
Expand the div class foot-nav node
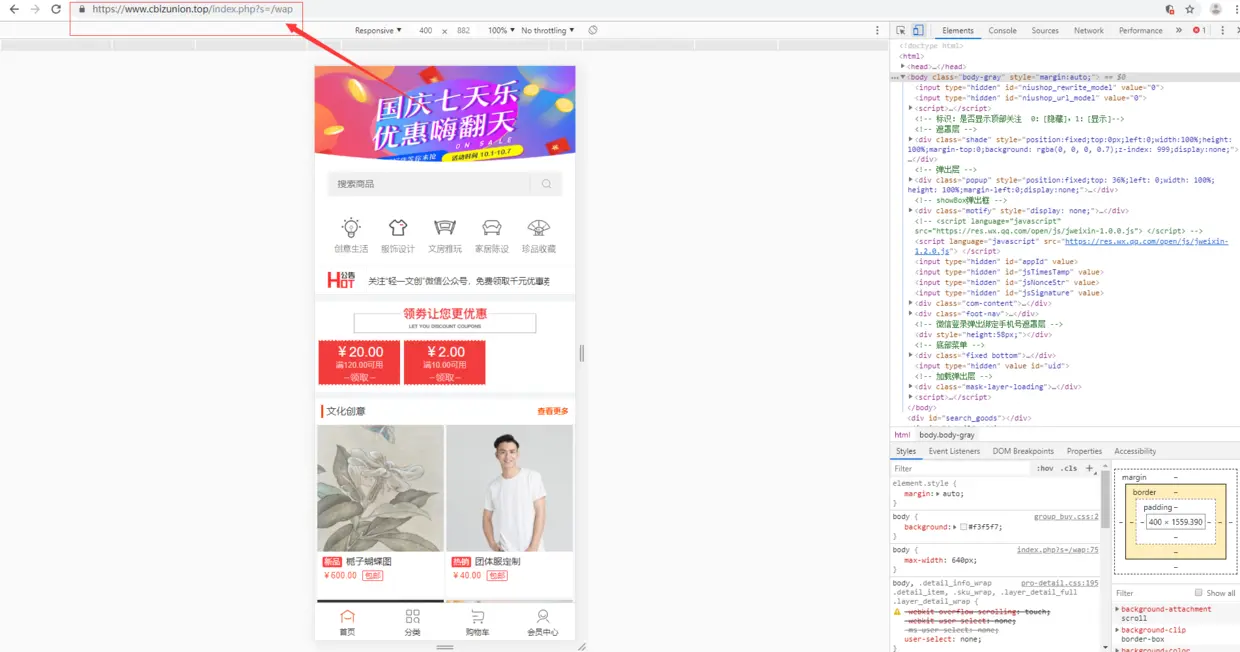(911, 314)
